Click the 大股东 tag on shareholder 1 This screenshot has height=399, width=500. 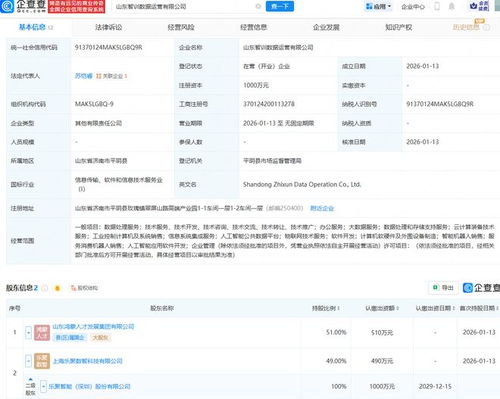coord(100,338)
